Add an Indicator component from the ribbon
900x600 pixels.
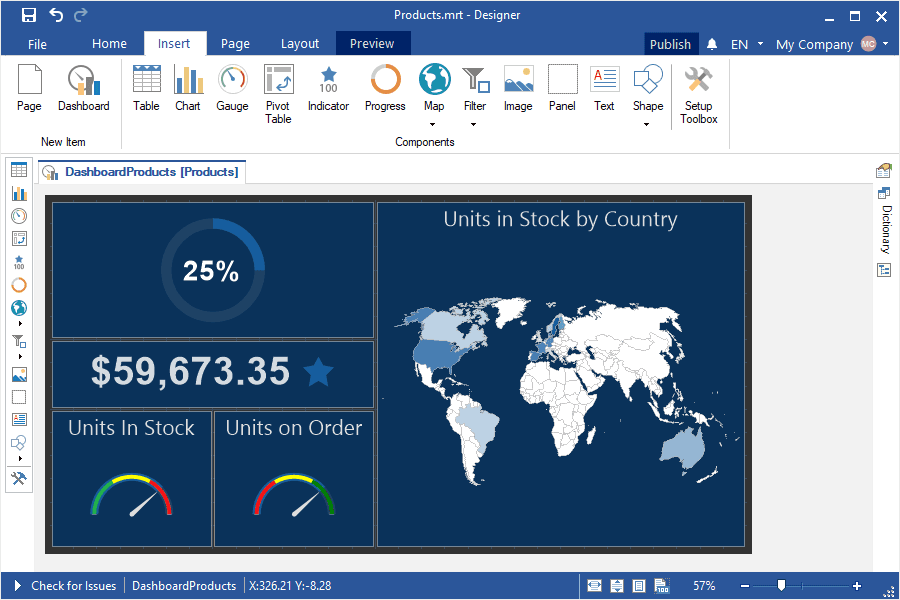pyautogui.click(x=328, y=88)
